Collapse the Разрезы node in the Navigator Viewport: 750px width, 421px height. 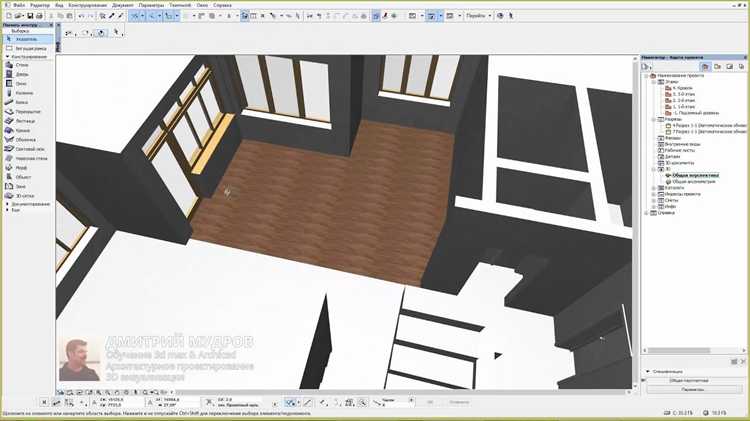(x=654, y=119)
